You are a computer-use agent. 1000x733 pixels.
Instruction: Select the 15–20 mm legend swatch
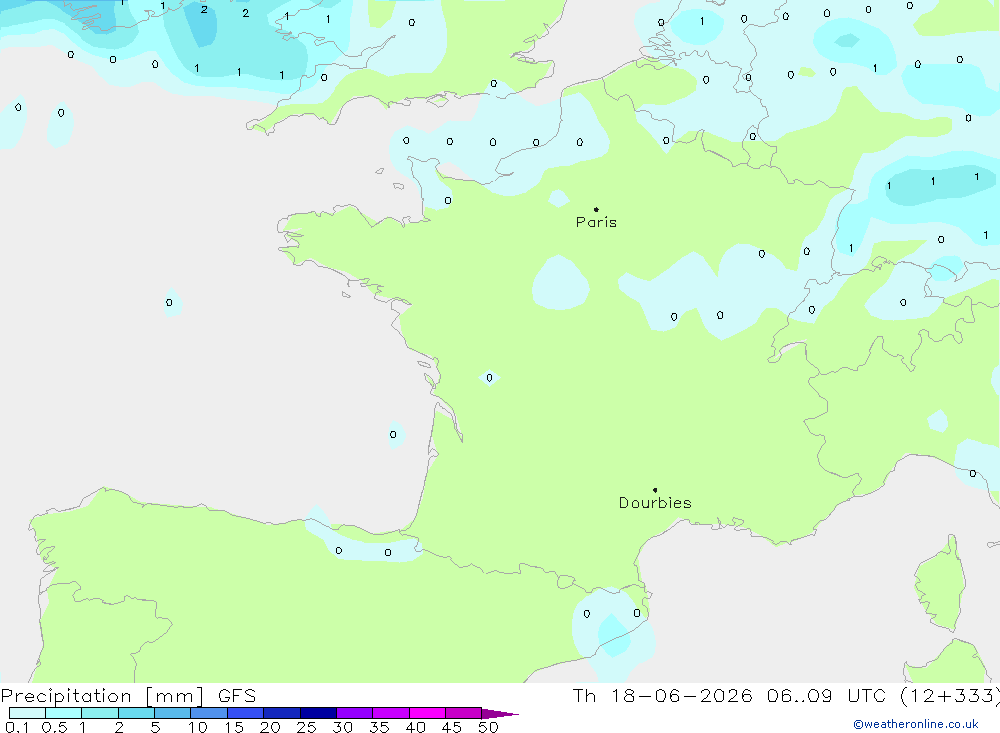click(x=245, y=713)
